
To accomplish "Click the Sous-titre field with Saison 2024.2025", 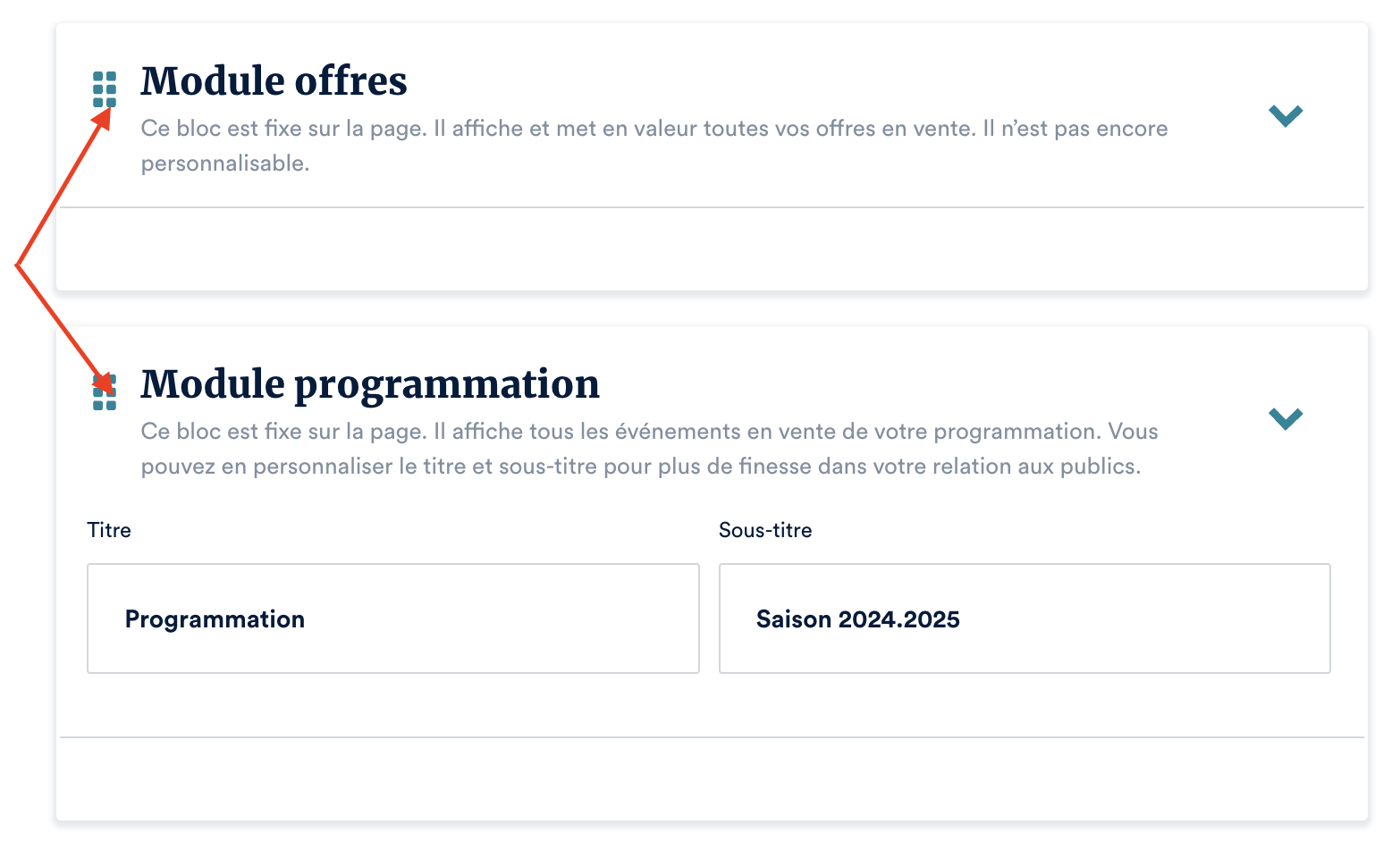I will [1025, 618].
